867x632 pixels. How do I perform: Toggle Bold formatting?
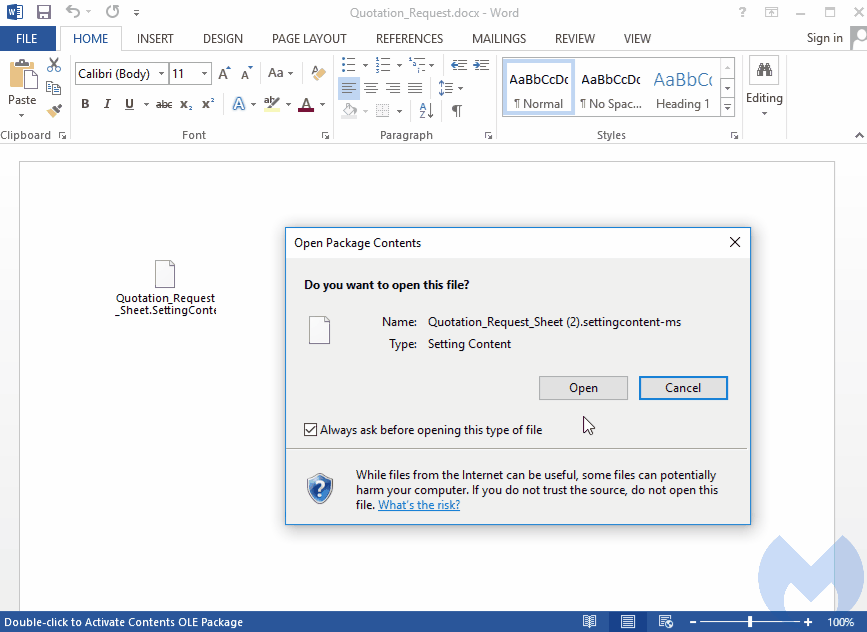[85, 104]
